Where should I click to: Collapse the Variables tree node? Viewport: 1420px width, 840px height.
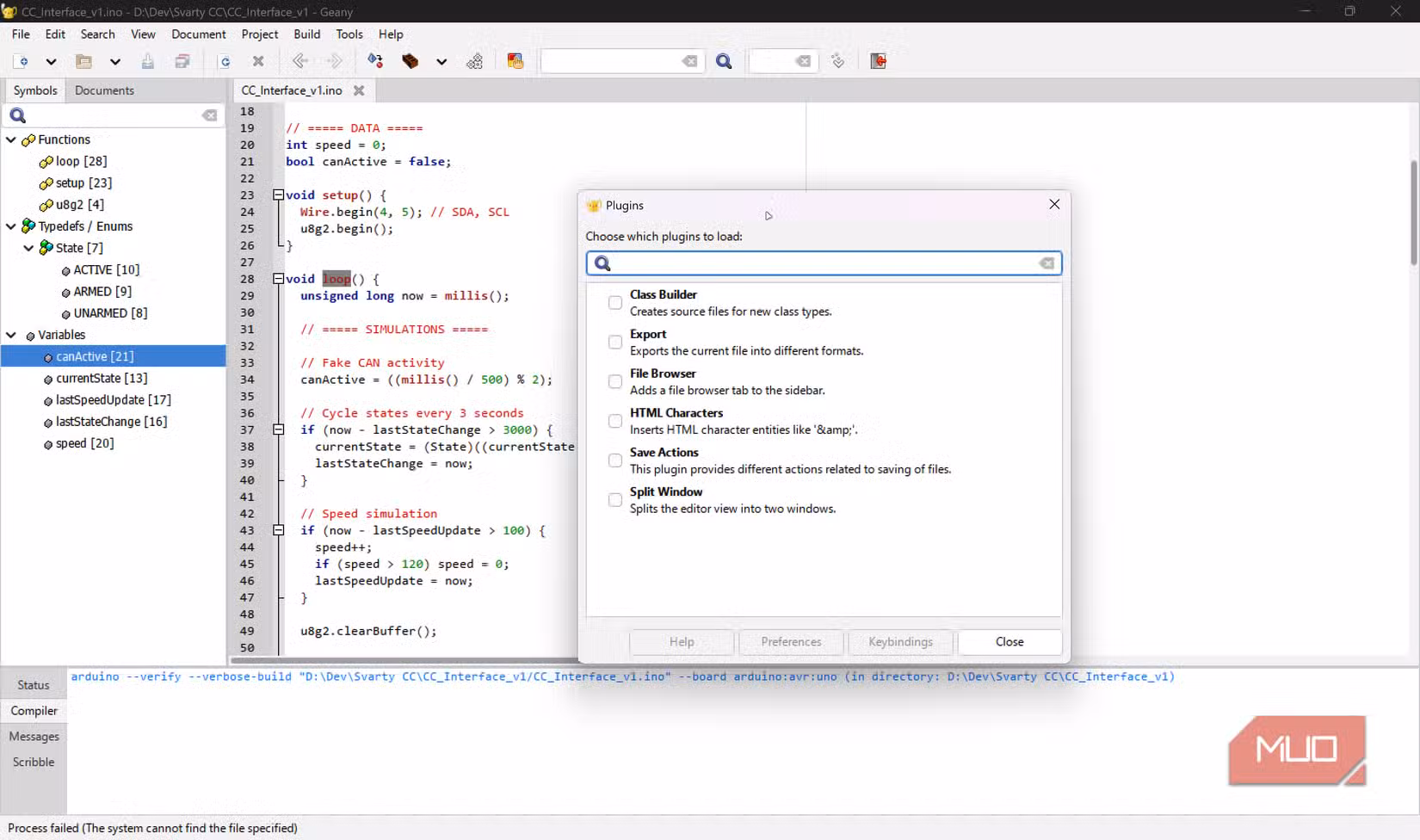click(x=11, y=335)
